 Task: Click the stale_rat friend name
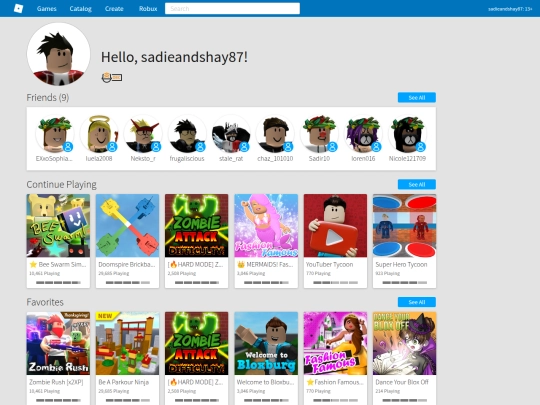(x=231, y=158)
